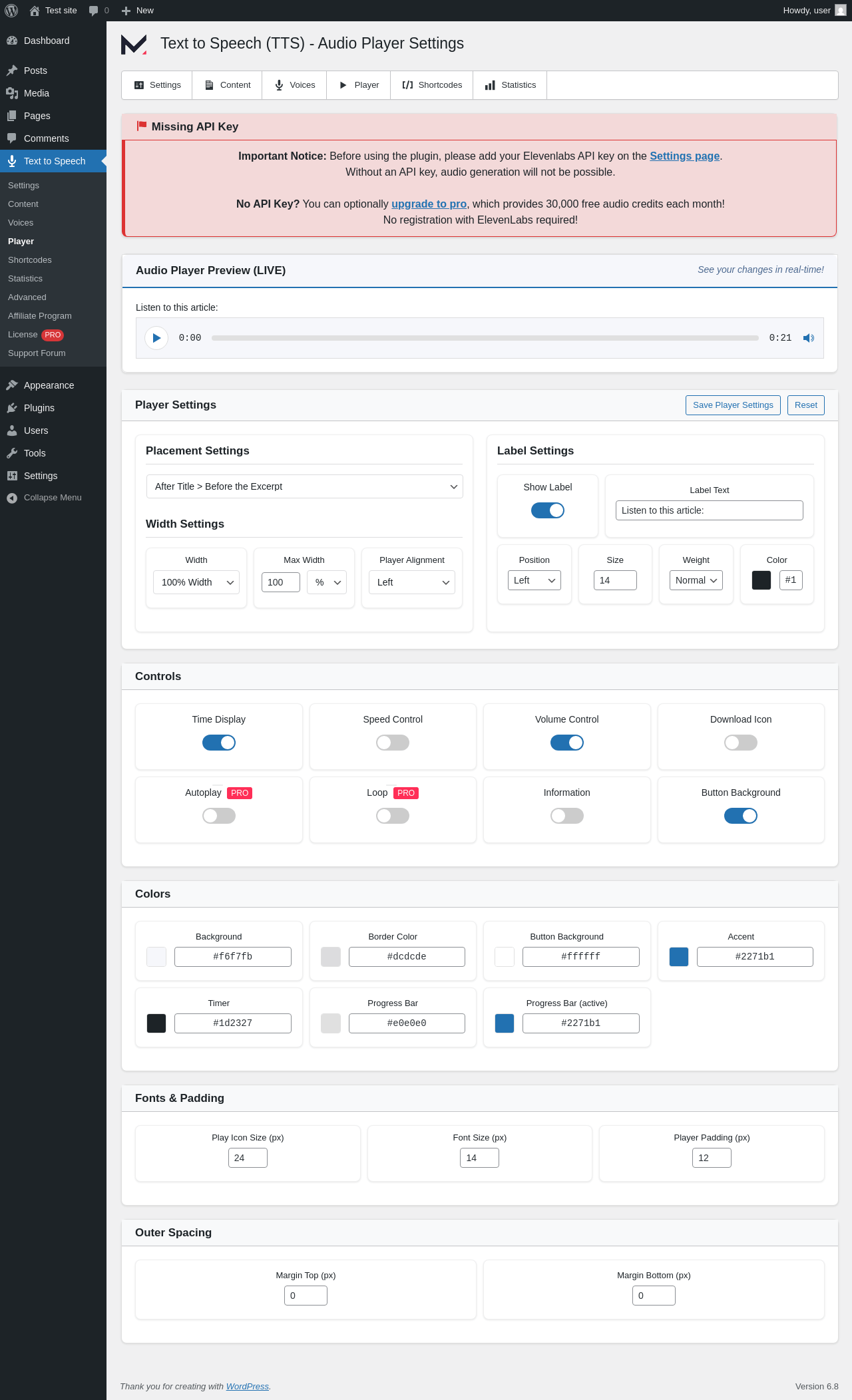Click the upgrade to pro link

429,204
